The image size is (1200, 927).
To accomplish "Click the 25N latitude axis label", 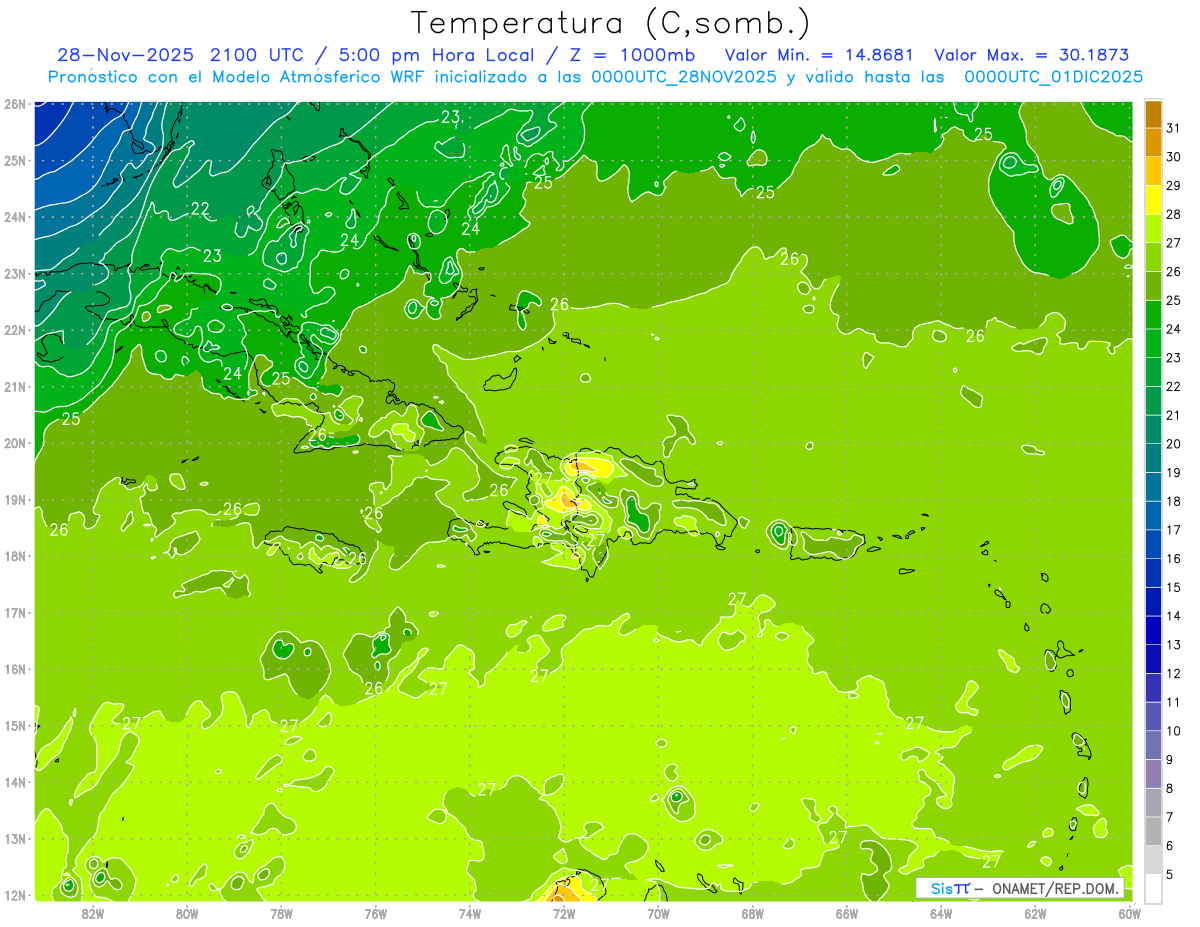I will (x=15, y=160).
